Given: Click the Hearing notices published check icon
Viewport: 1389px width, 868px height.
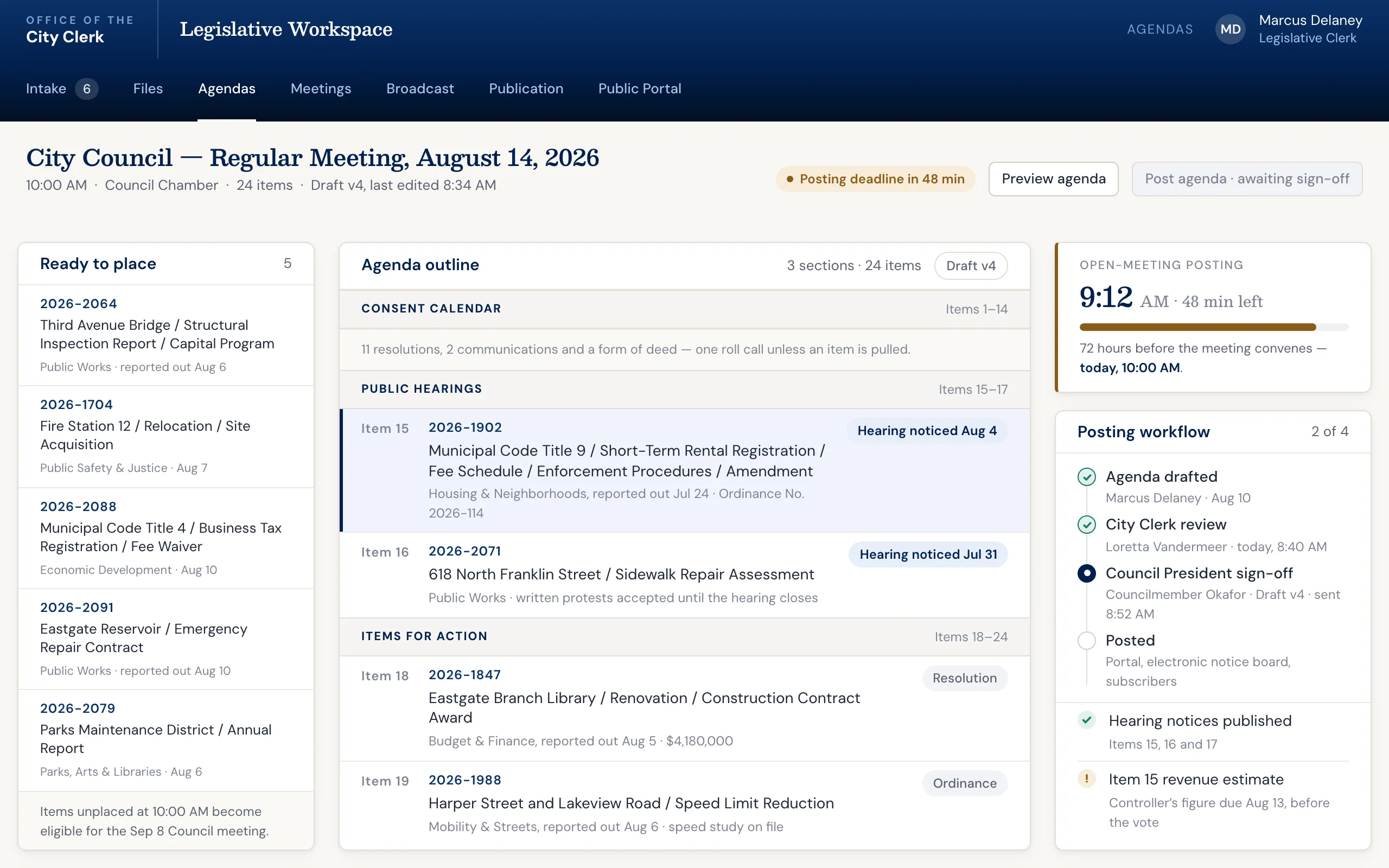Looking at the screenshot, I should tap(1087, 720).
